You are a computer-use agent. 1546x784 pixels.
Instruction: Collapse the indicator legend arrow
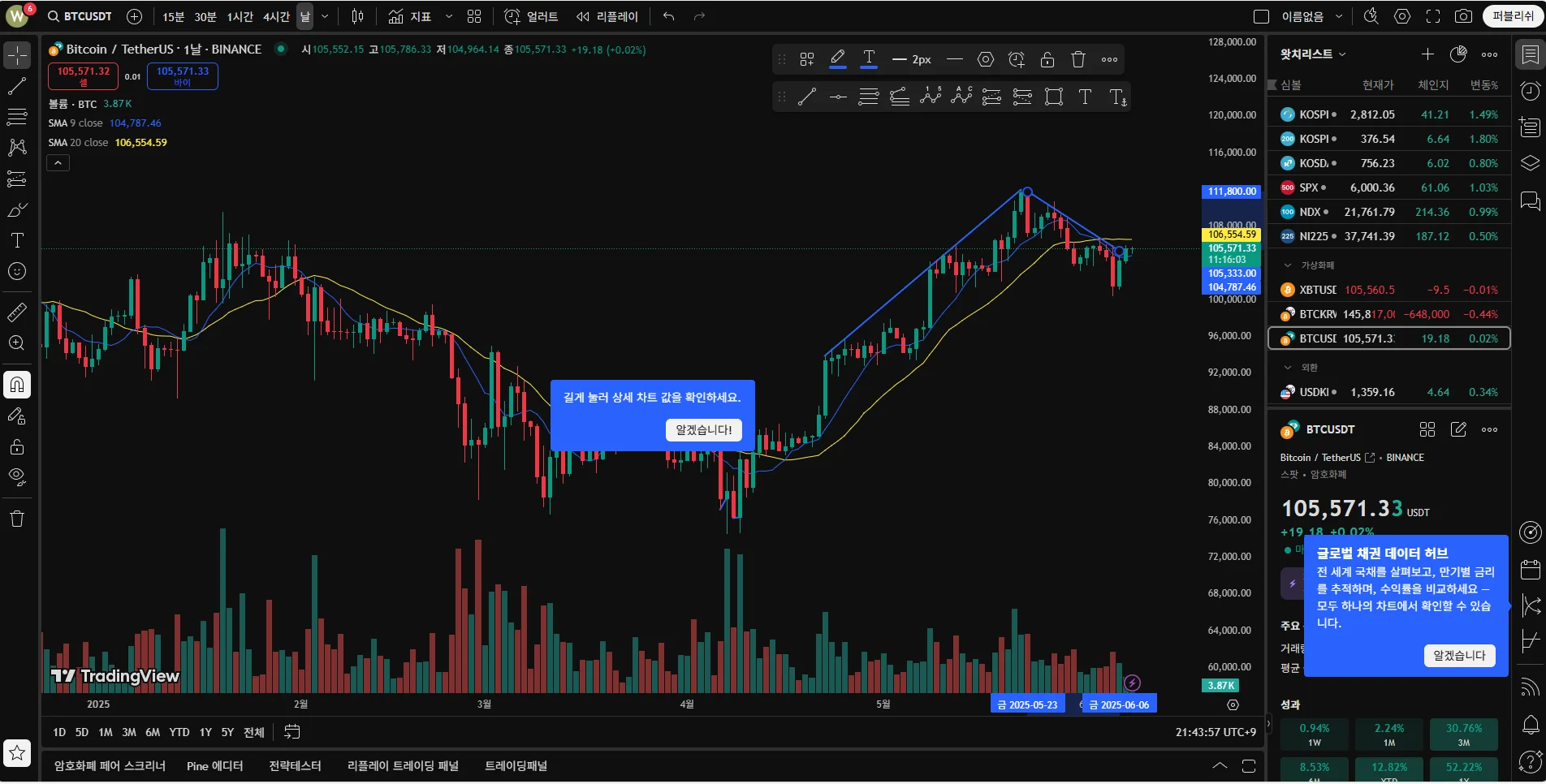click(x=58, y=163)
